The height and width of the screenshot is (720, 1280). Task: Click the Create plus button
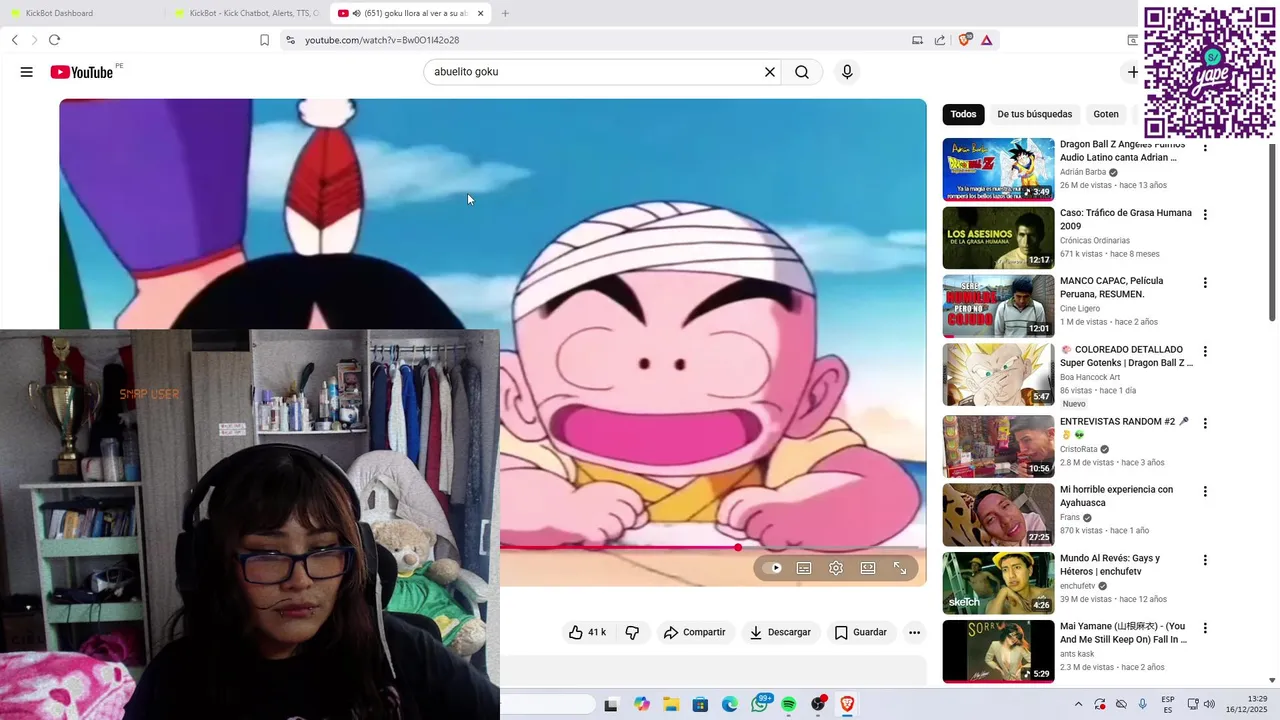click(1132, 72)
